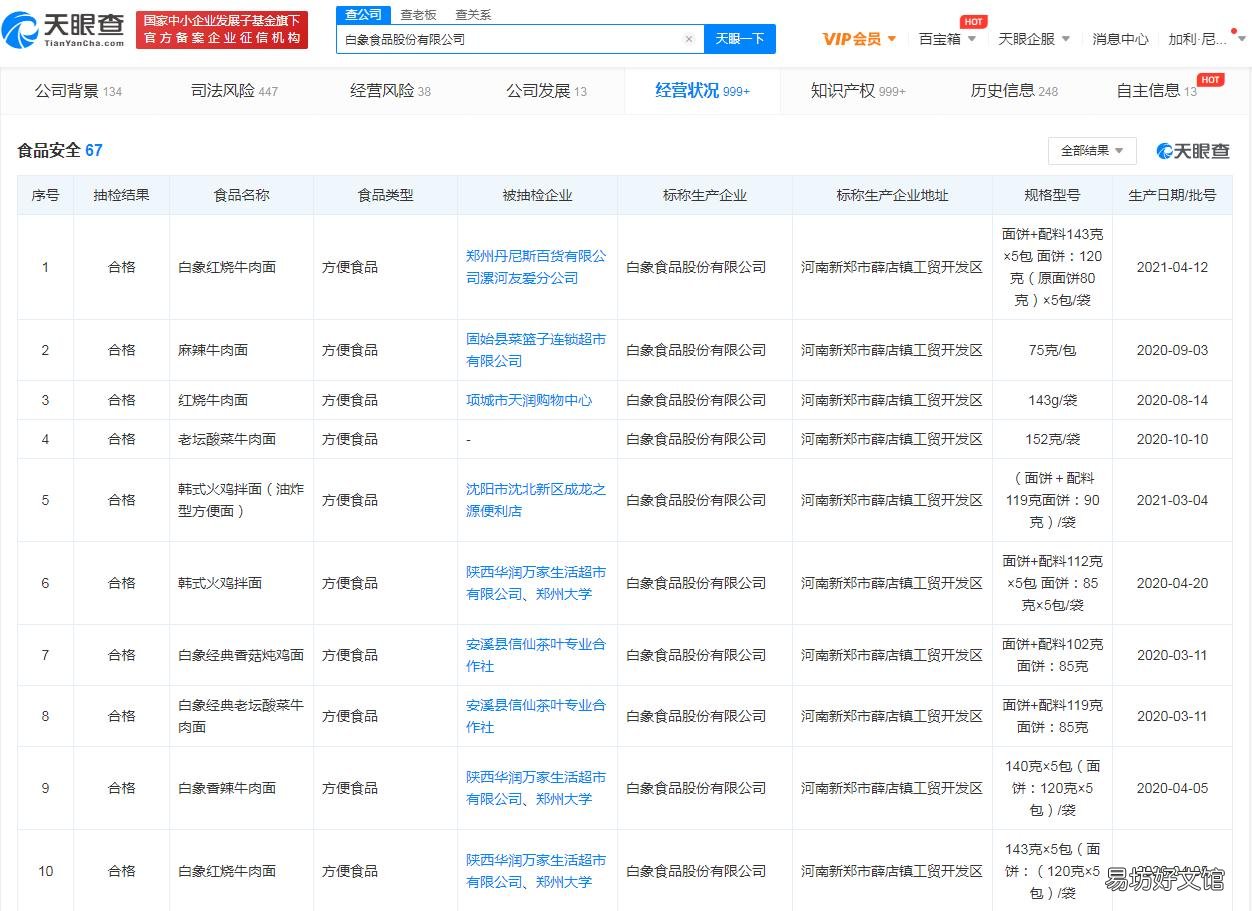The image size is (1252, 911).
Task: Open 沈阳市沈北新区成龙之源便利店 link
Action: pyautogui.click(x=536, y=500)
